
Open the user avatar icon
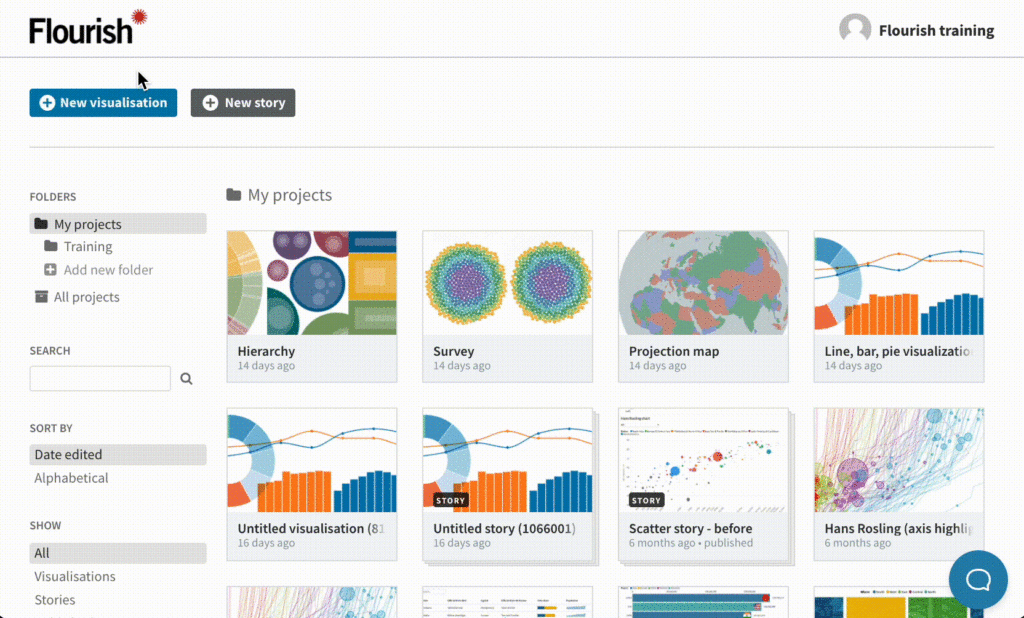(855, 29)
